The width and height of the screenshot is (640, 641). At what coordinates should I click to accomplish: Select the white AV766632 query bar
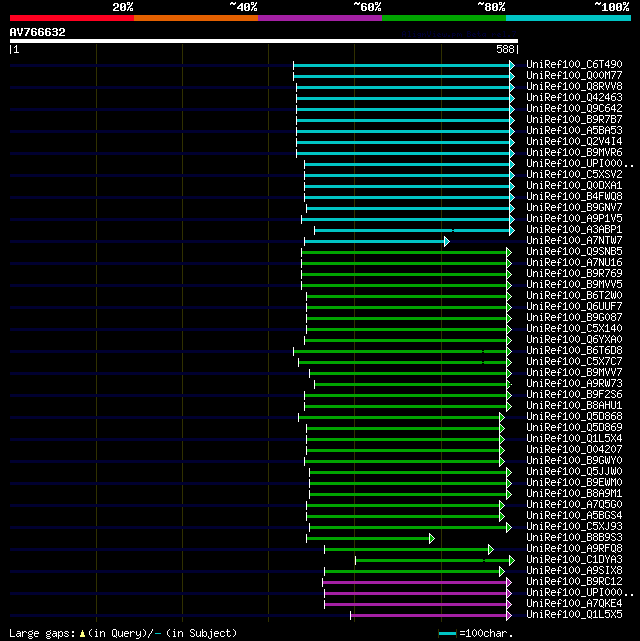point(264,41)
